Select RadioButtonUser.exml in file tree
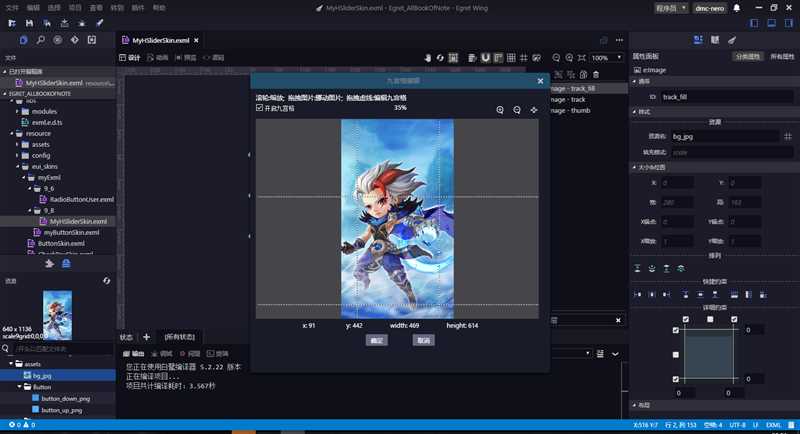 tap(82, 199)
